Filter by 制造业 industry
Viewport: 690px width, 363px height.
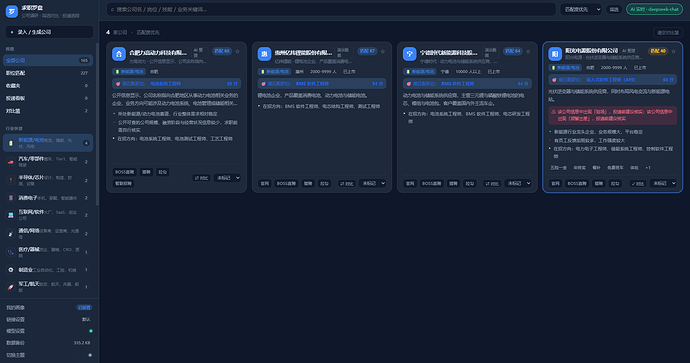click(48, 270)
